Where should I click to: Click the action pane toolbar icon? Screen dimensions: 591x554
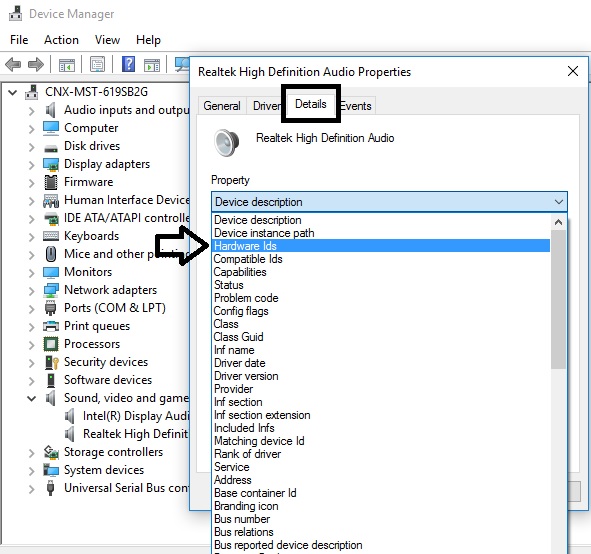click(x=152, y=65)
